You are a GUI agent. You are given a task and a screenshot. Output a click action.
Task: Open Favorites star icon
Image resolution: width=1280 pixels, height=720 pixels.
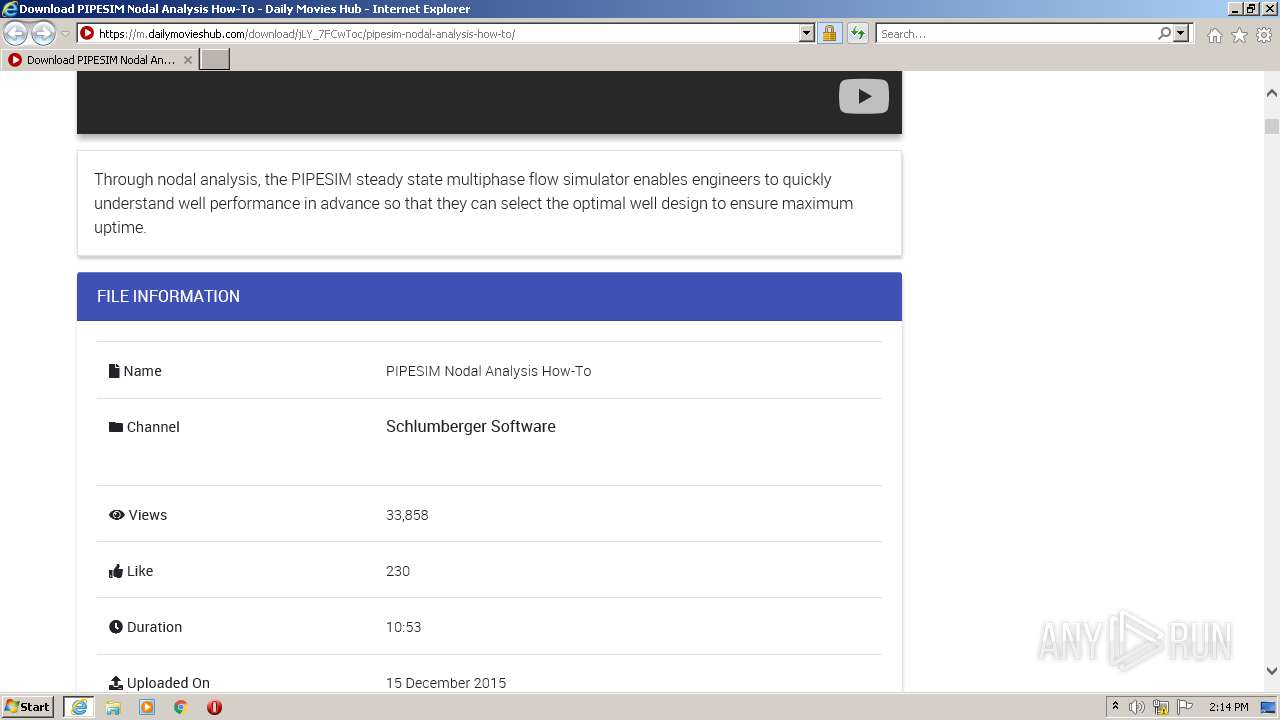click(1239, 35)
